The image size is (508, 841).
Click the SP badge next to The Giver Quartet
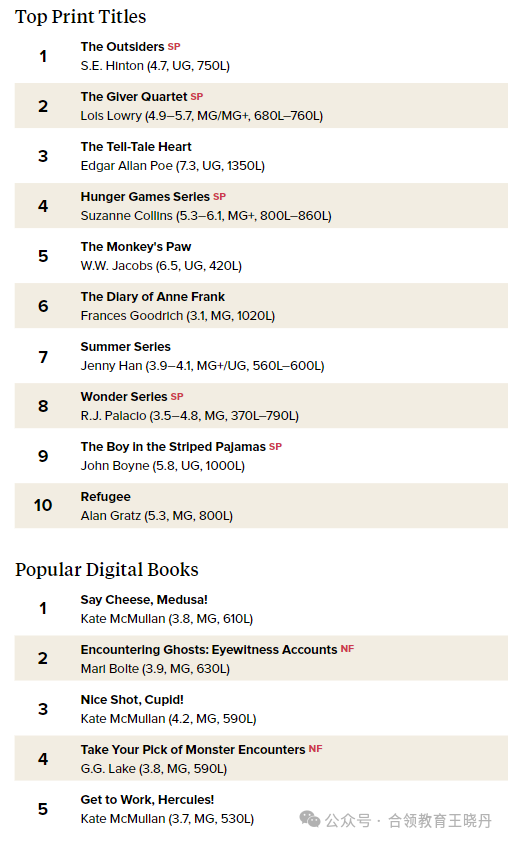coord(197,97)
